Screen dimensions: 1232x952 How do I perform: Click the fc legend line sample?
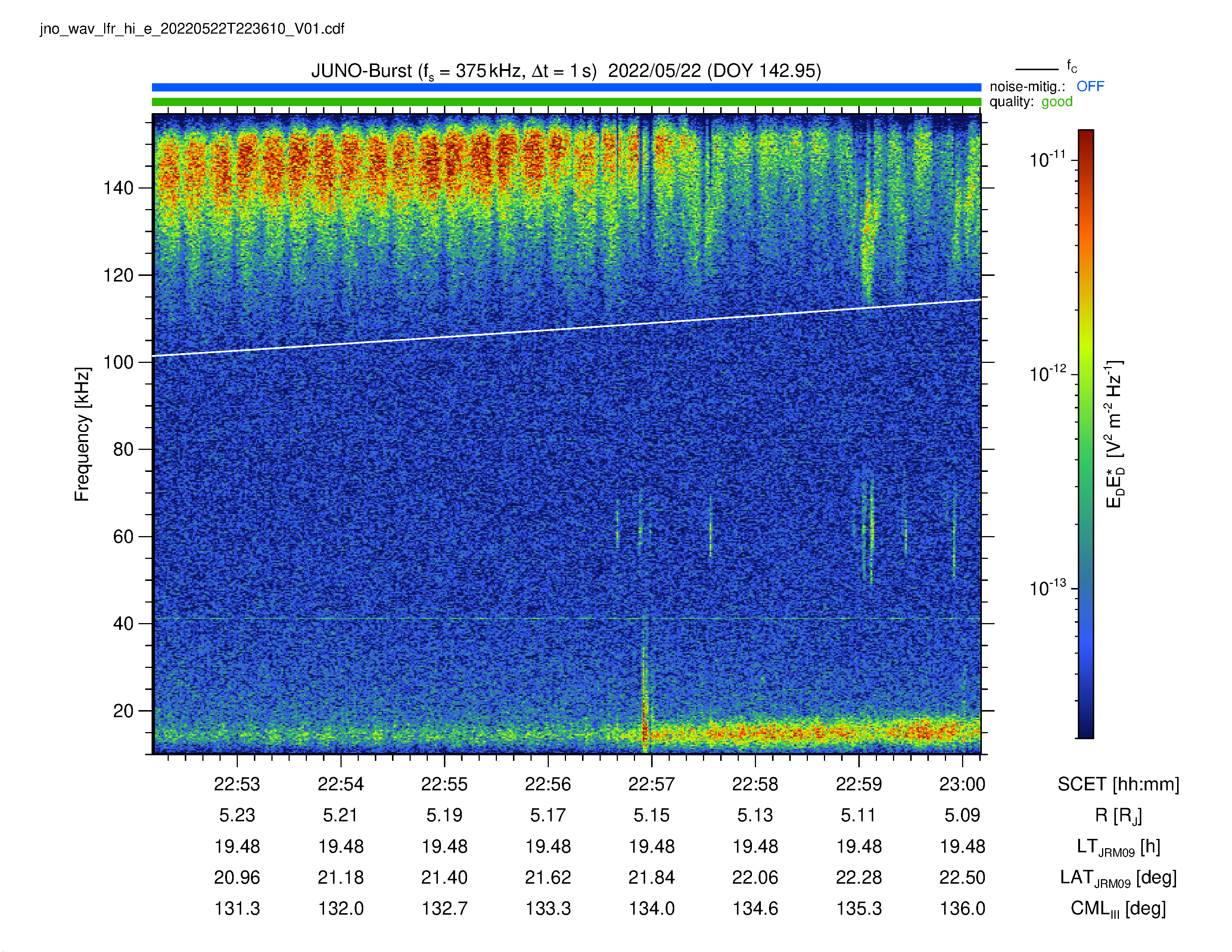(x=1037, y=69)
